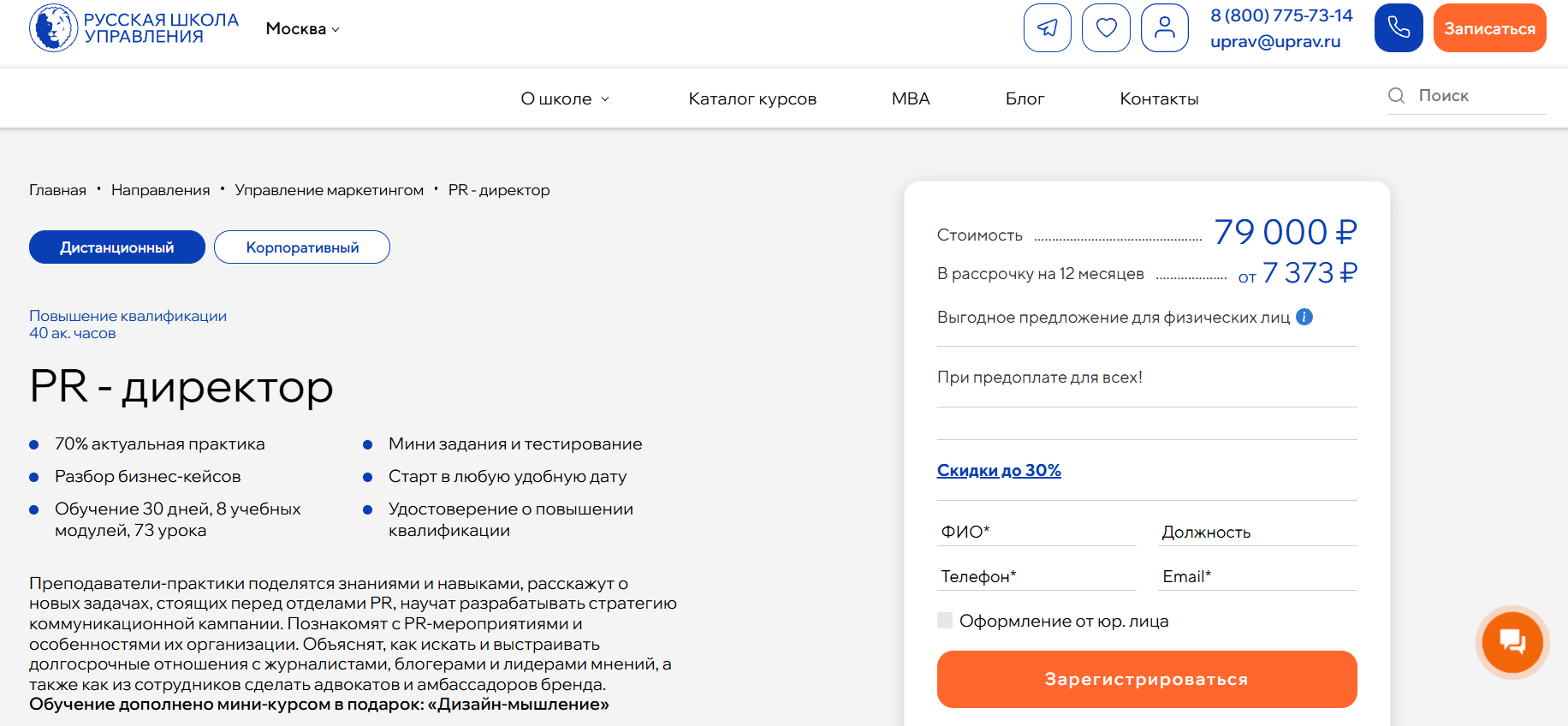Enable the legal entity registration checkbox
Viewport: 1568px width, 726px height.
click(x=945, y=621)
